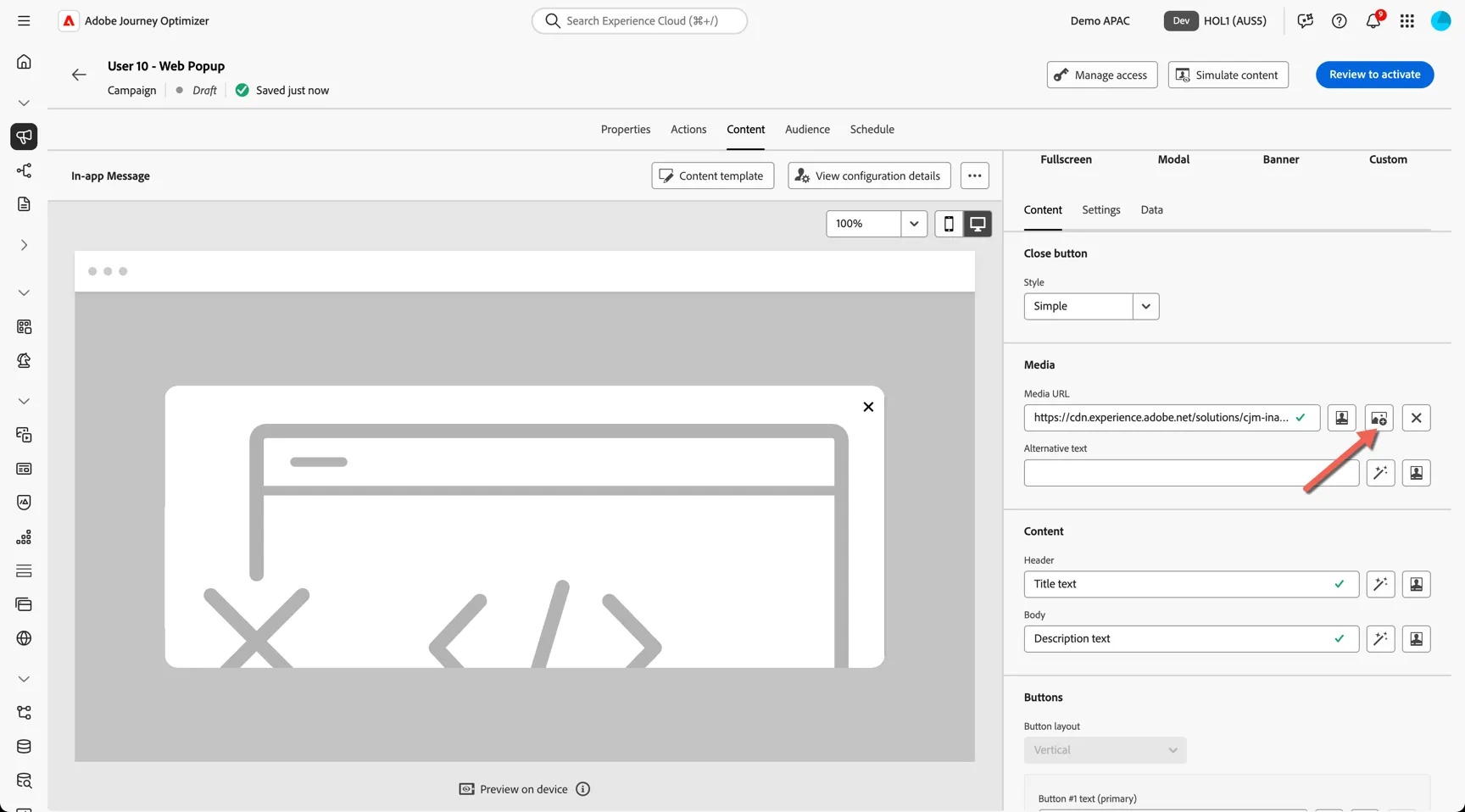Switch to mobile device preview

pyautogui.click(x=949, y=224)
